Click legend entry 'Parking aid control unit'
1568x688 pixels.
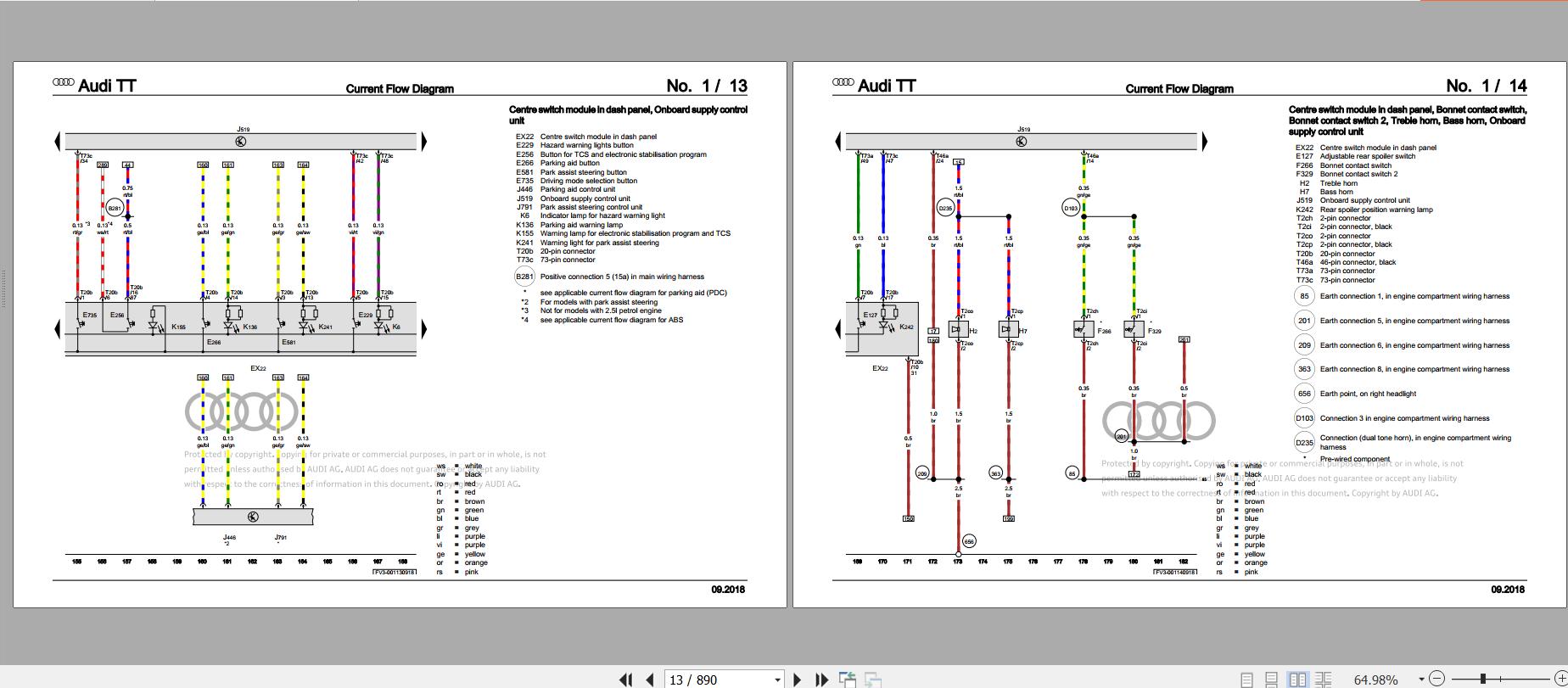(578, 189)
